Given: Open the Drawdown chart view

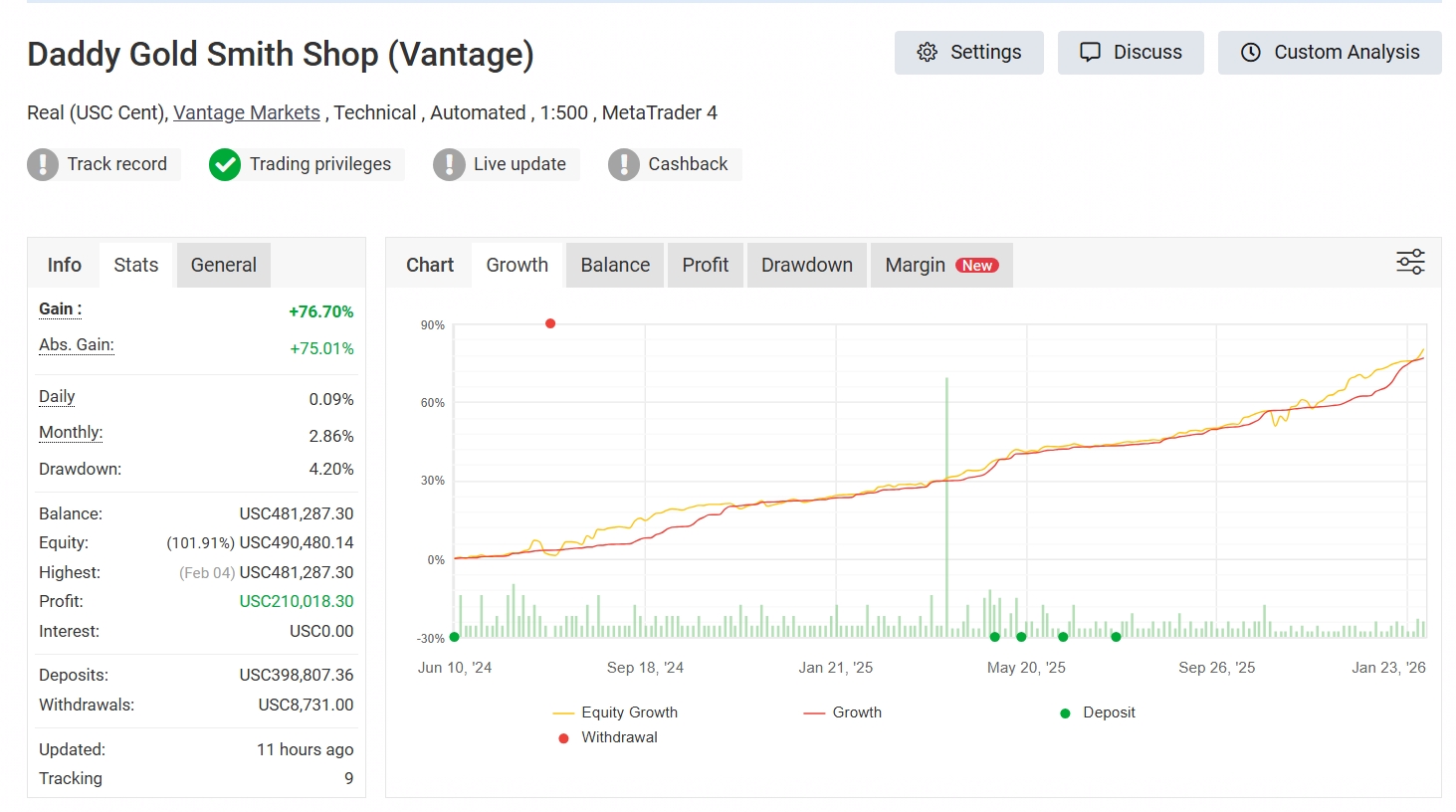Looking at the screenshot, I should pos(806,265).
